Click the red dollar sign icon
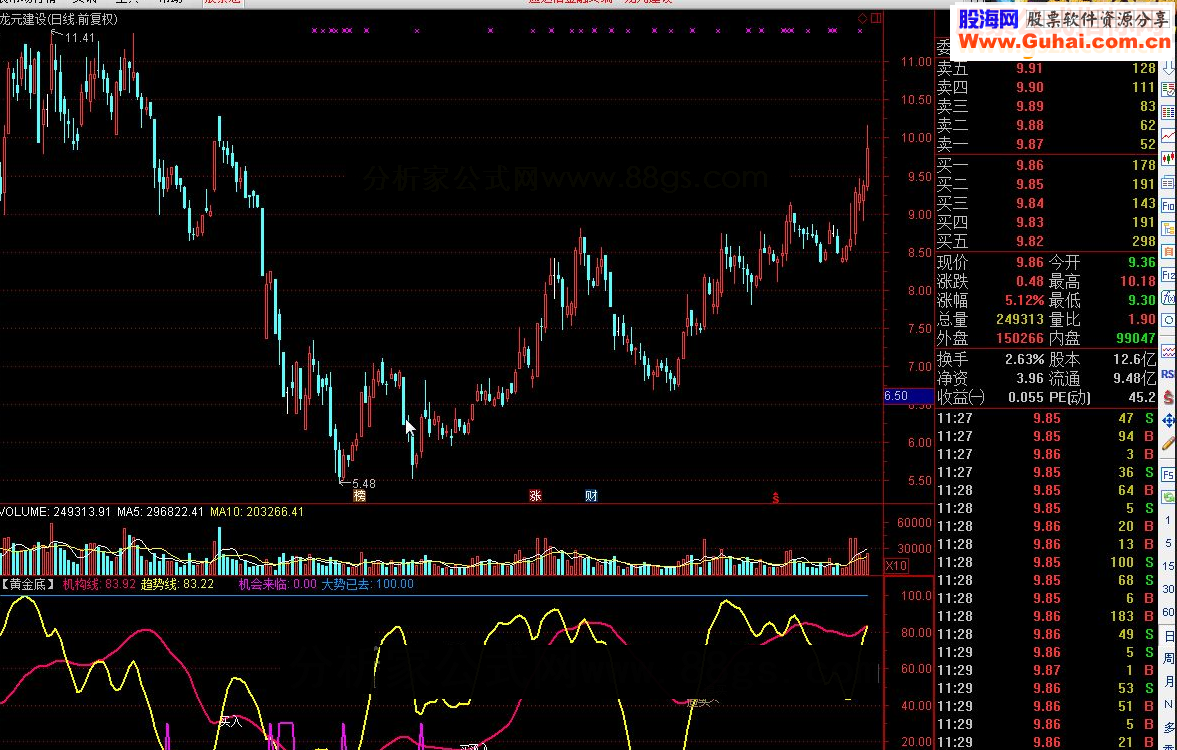This screenshot has height=750, width=1177. (1168, 397)
